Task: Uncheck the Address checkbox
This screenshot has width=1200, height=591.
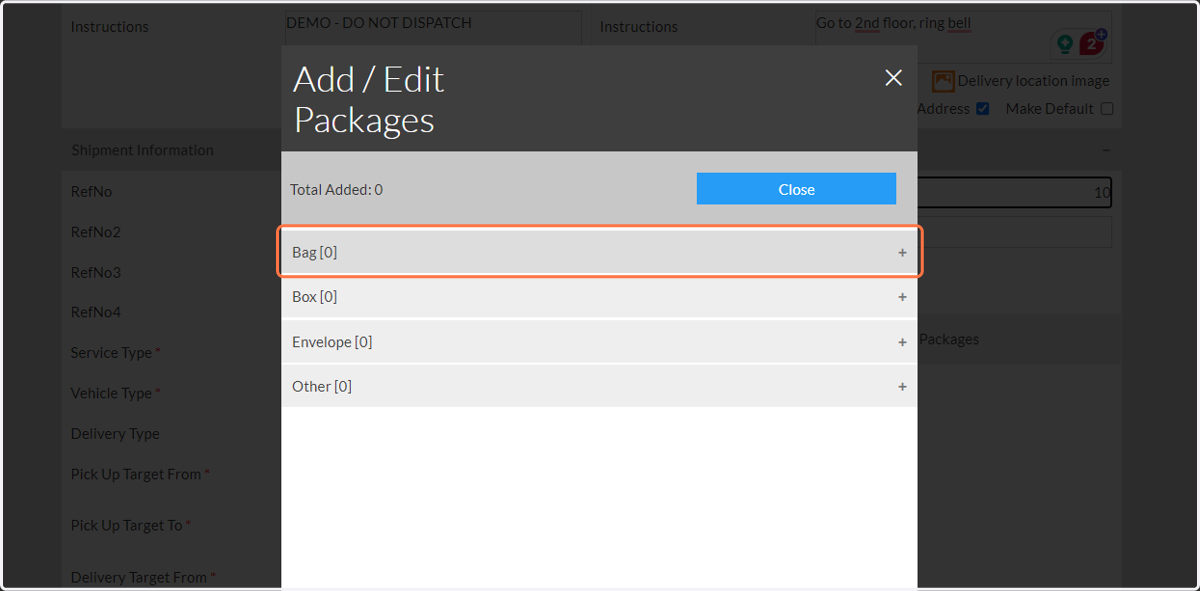Action: click(x=983, y=109)
